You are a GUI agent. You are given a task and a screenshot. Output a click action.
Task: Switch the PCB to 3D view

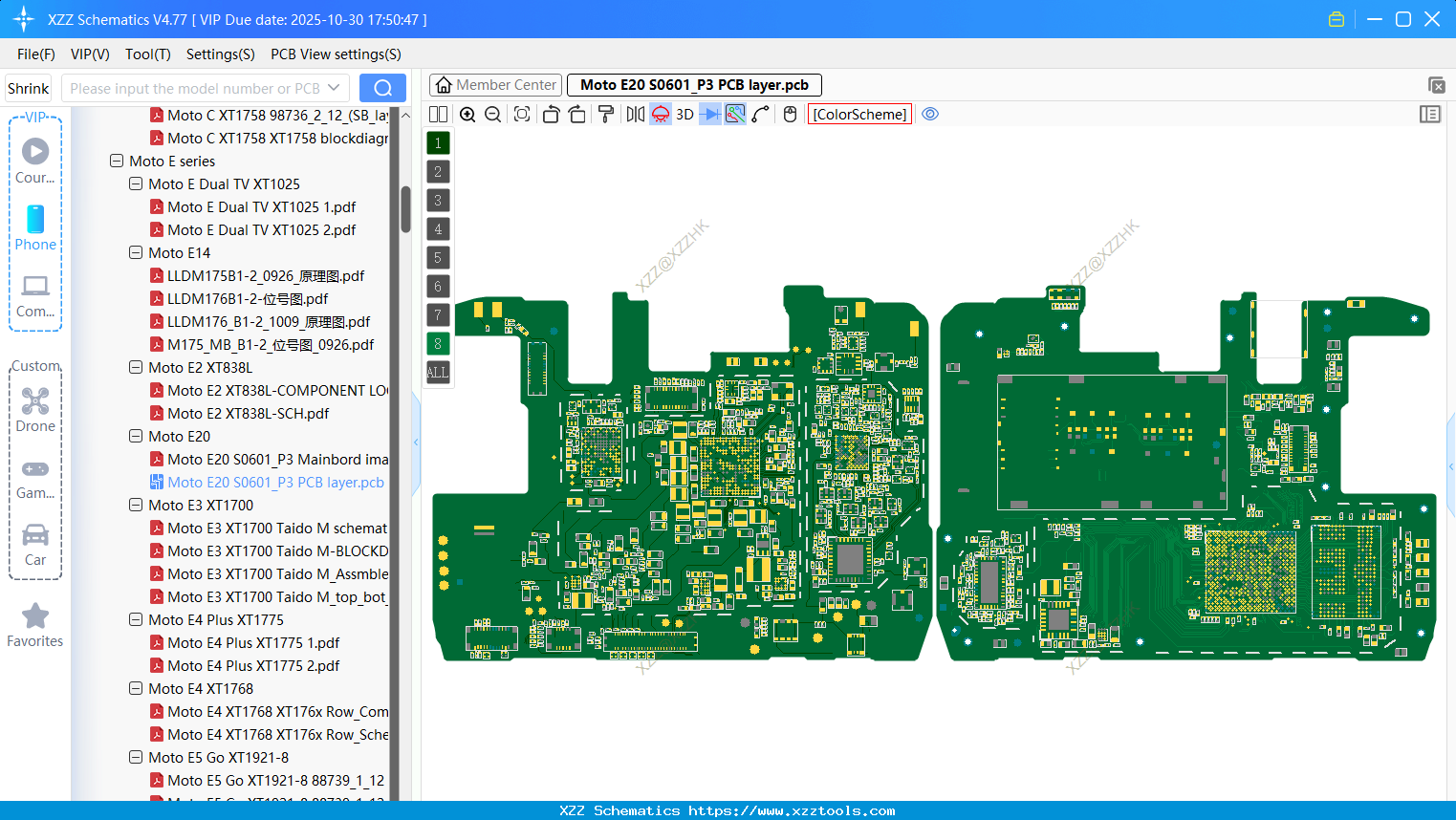684,114
